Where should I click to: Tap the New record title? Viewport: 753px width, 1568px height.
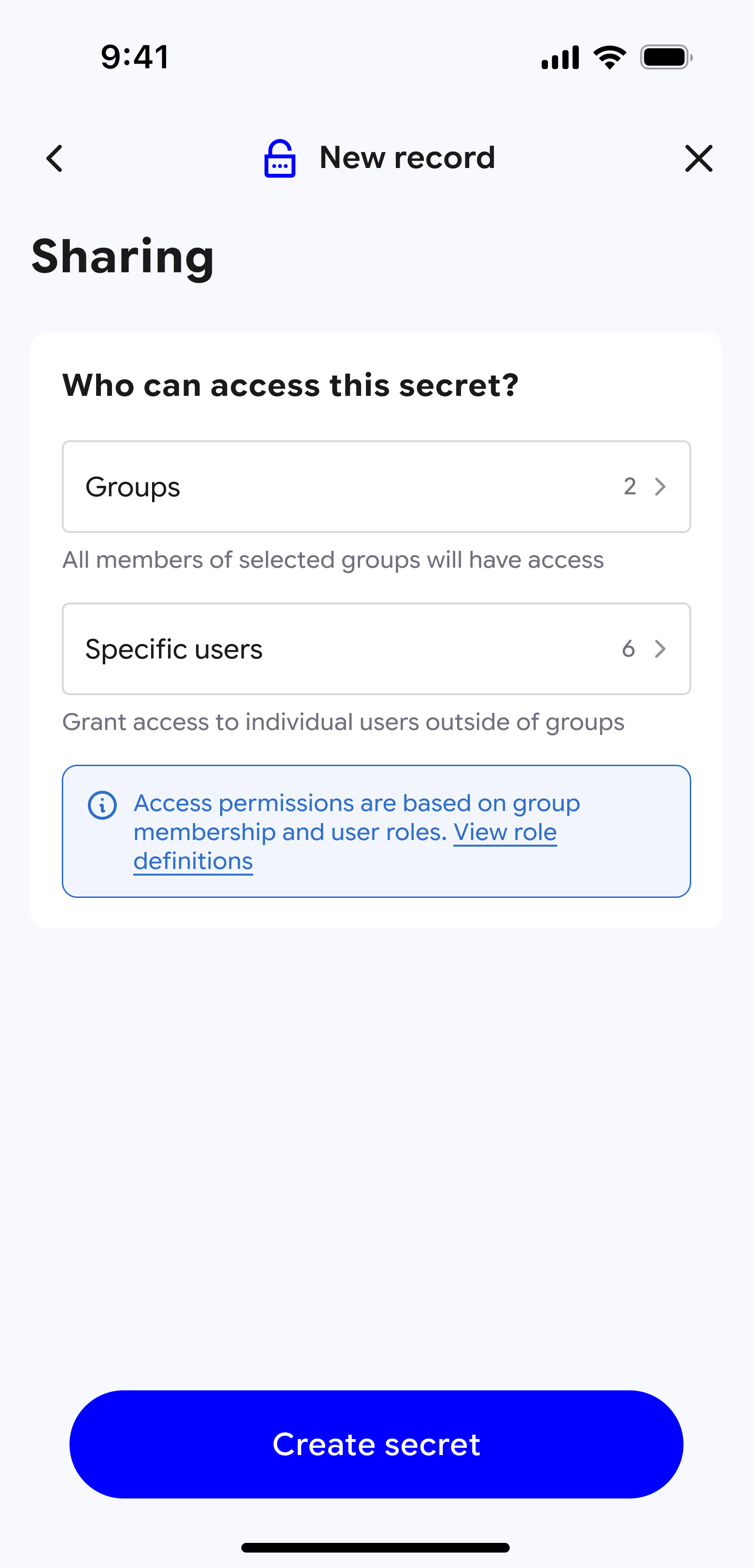tap(407, 158)
